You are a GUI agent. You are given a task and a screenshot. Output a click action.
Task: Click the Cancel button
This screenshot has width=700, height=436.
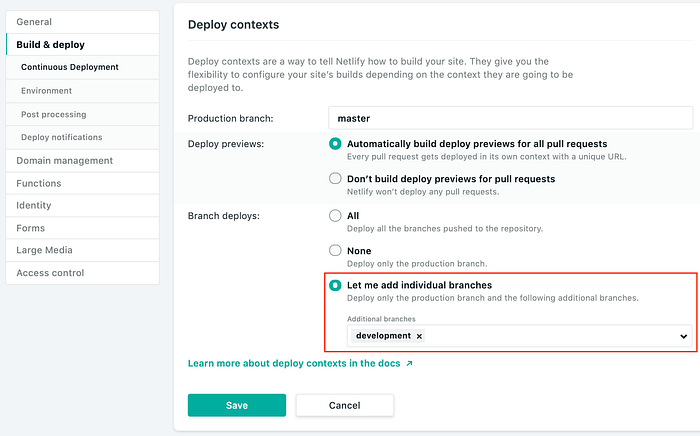pos(345,405)
